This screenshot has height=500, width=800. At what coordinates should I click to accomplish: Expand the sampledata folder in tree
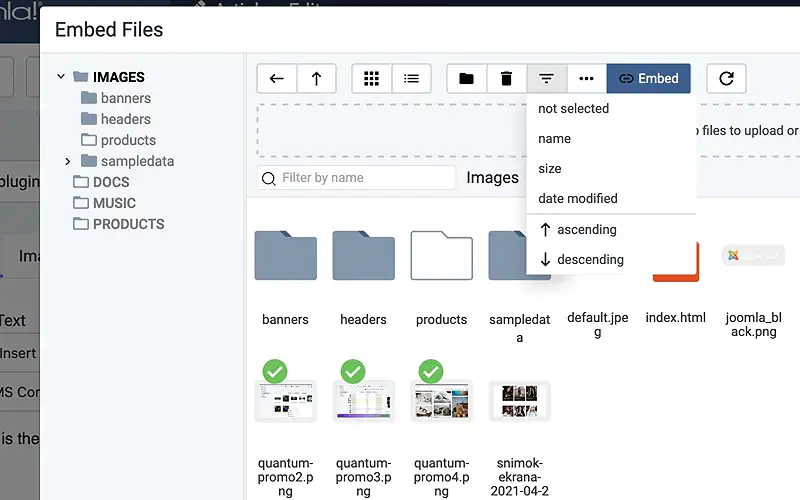[x=68, y=161]
